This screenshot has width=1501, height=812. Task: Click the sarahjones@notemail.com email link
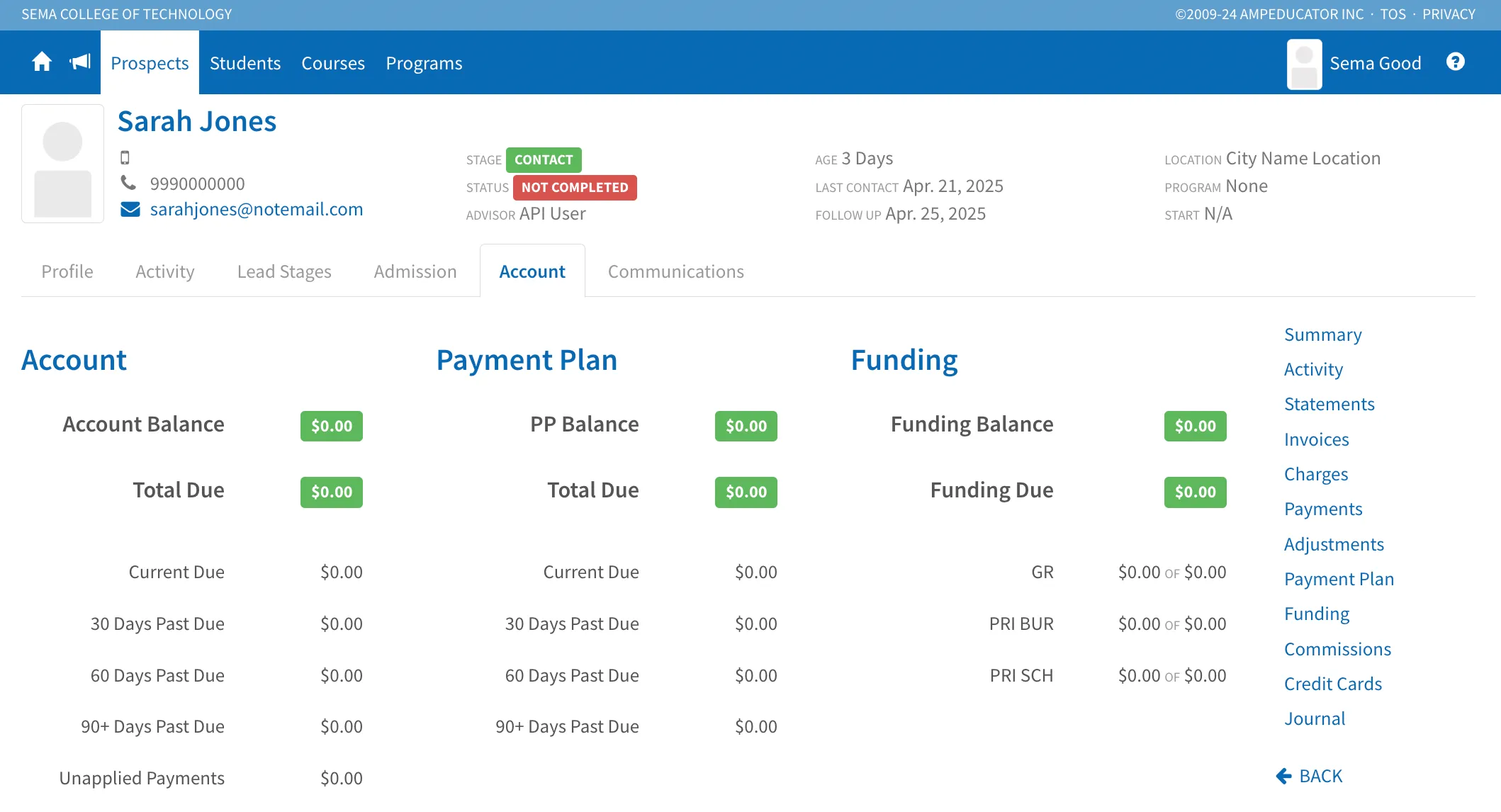point(257,210)
